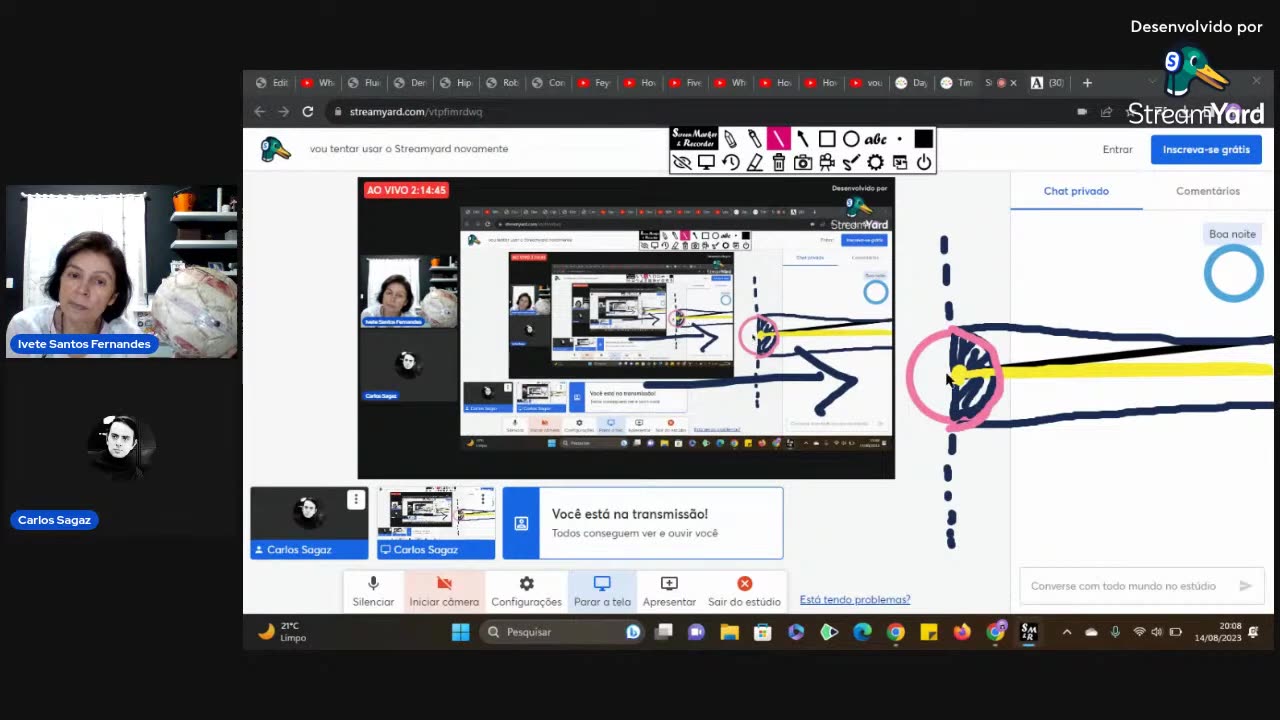Viewport: 1280px width, 720px height.
Task: Open Screen Marker app in taskbar
Action: [x=1029, y=632]
